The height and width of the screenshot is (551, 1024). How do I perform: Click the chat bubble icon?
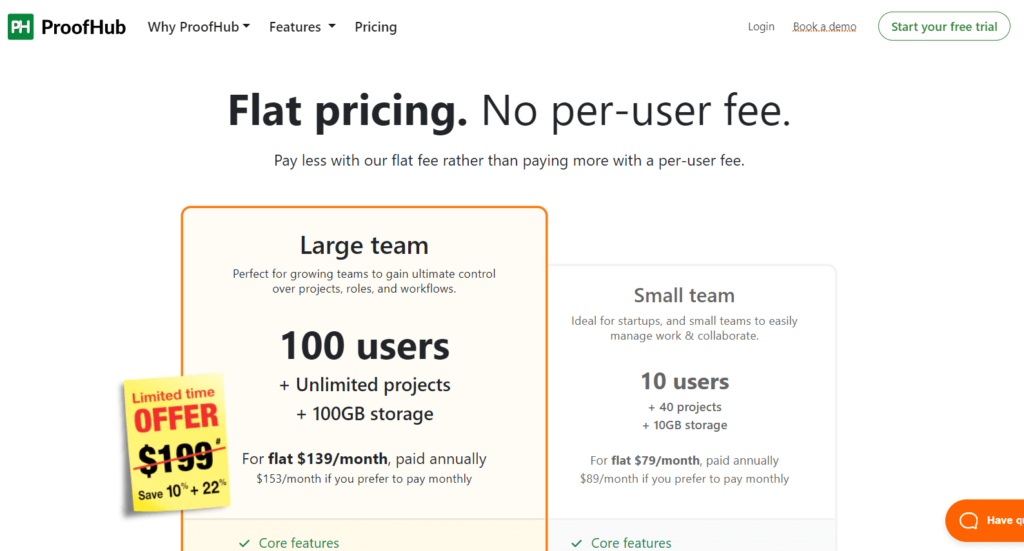(968, 520)
